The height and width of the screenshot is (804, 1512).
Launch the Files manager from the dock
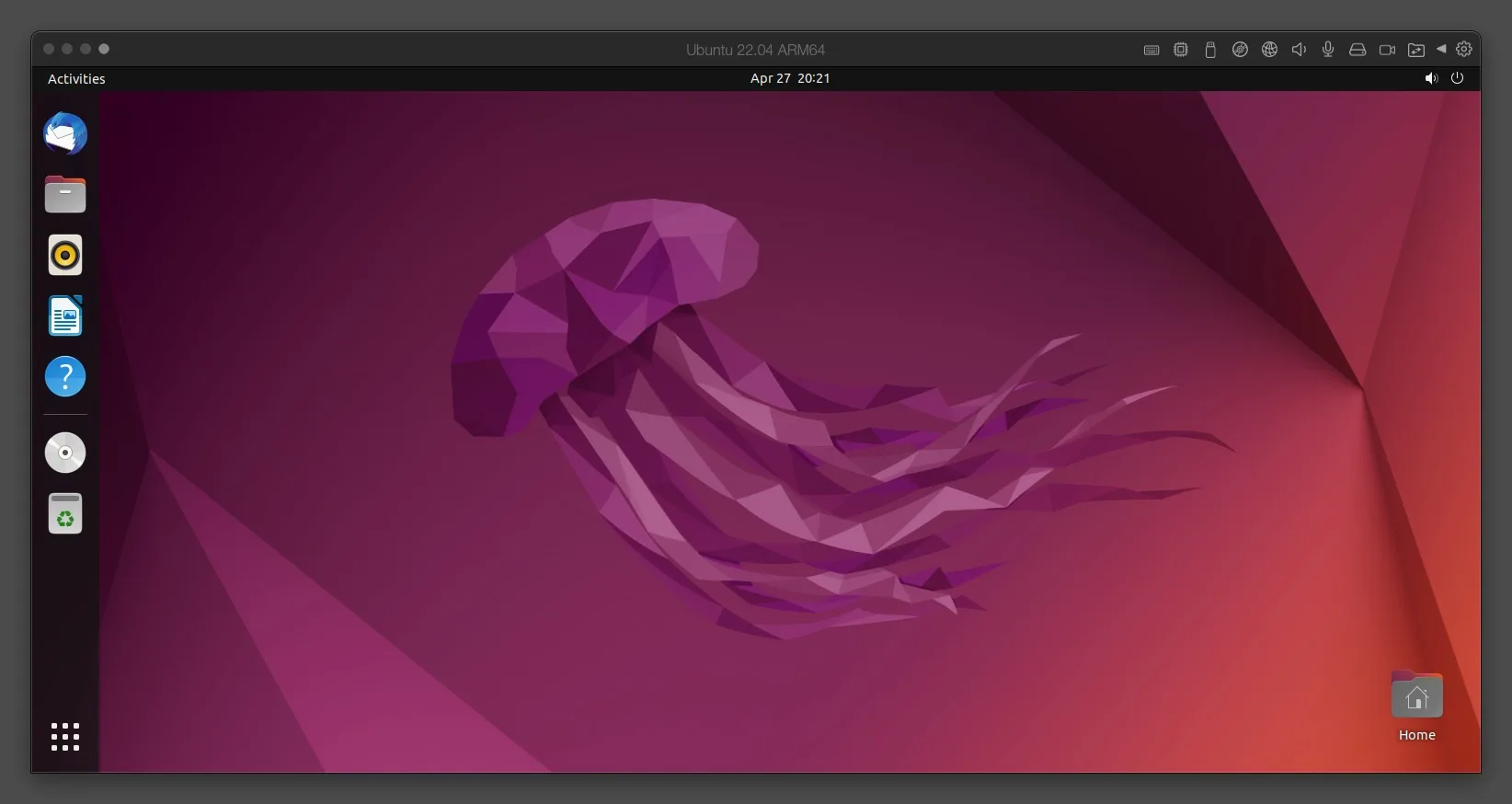pyautogui.click(x=65, y=194)
